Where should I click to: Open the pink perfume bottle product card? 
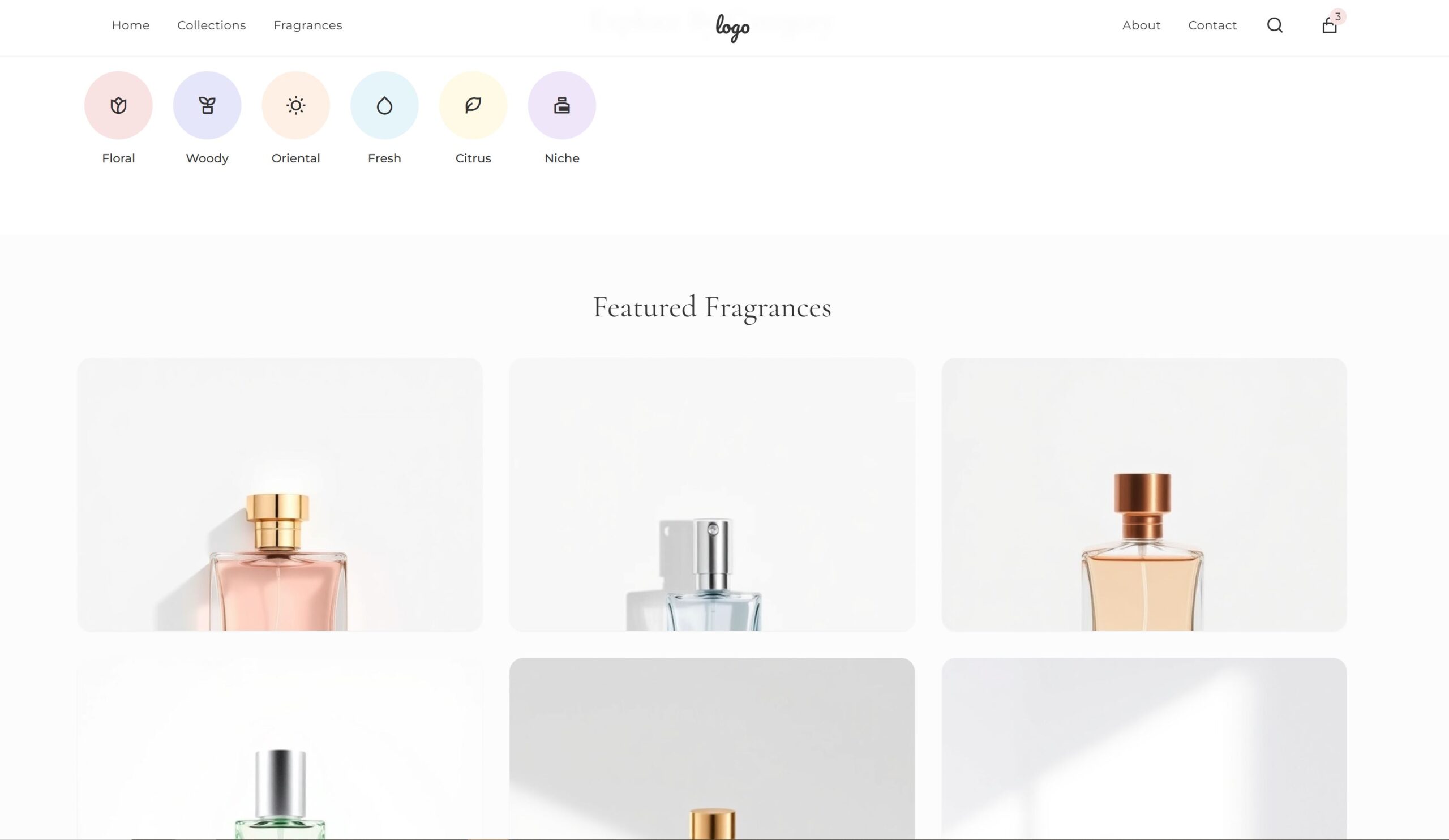(280, 495)
